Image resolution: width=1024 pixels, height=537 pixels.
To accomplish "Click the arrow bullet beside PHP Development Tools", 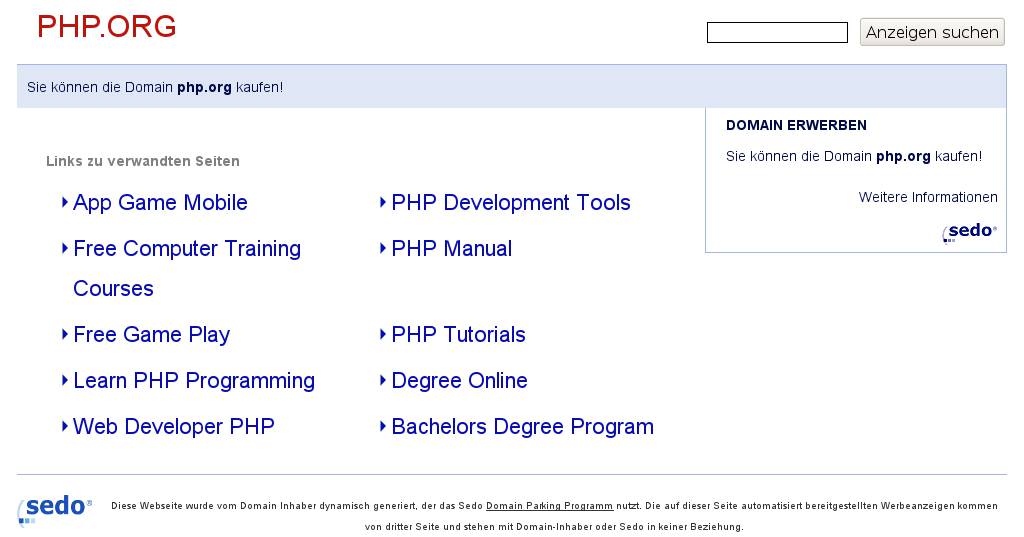I will pos(383,202).
